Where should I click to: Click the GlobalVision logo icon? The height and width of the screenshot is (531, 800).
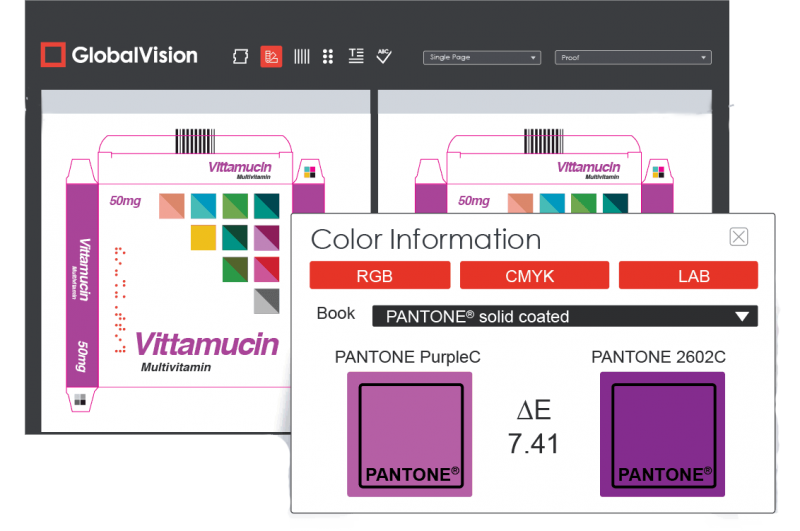click(53, 55)
